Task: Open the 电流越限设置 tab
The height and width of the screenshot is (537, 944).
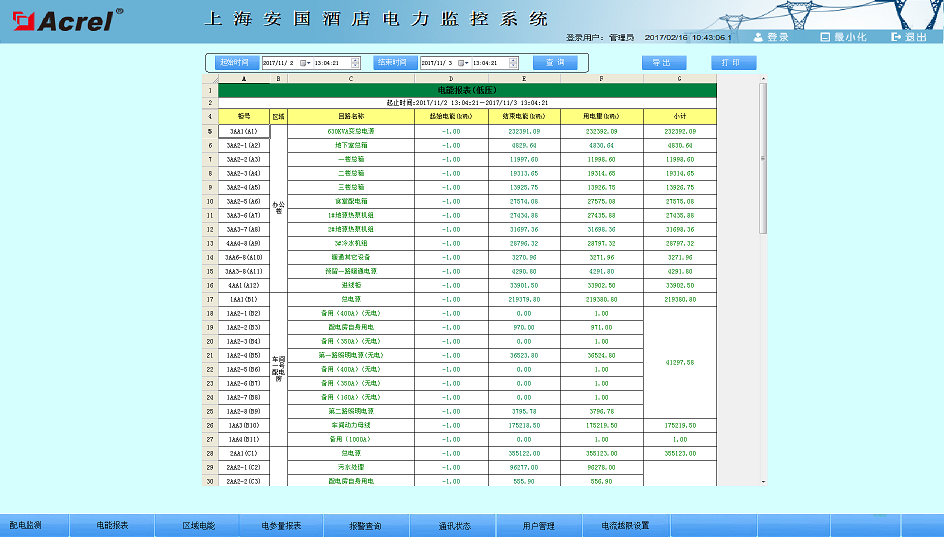Action: (625, 525)
